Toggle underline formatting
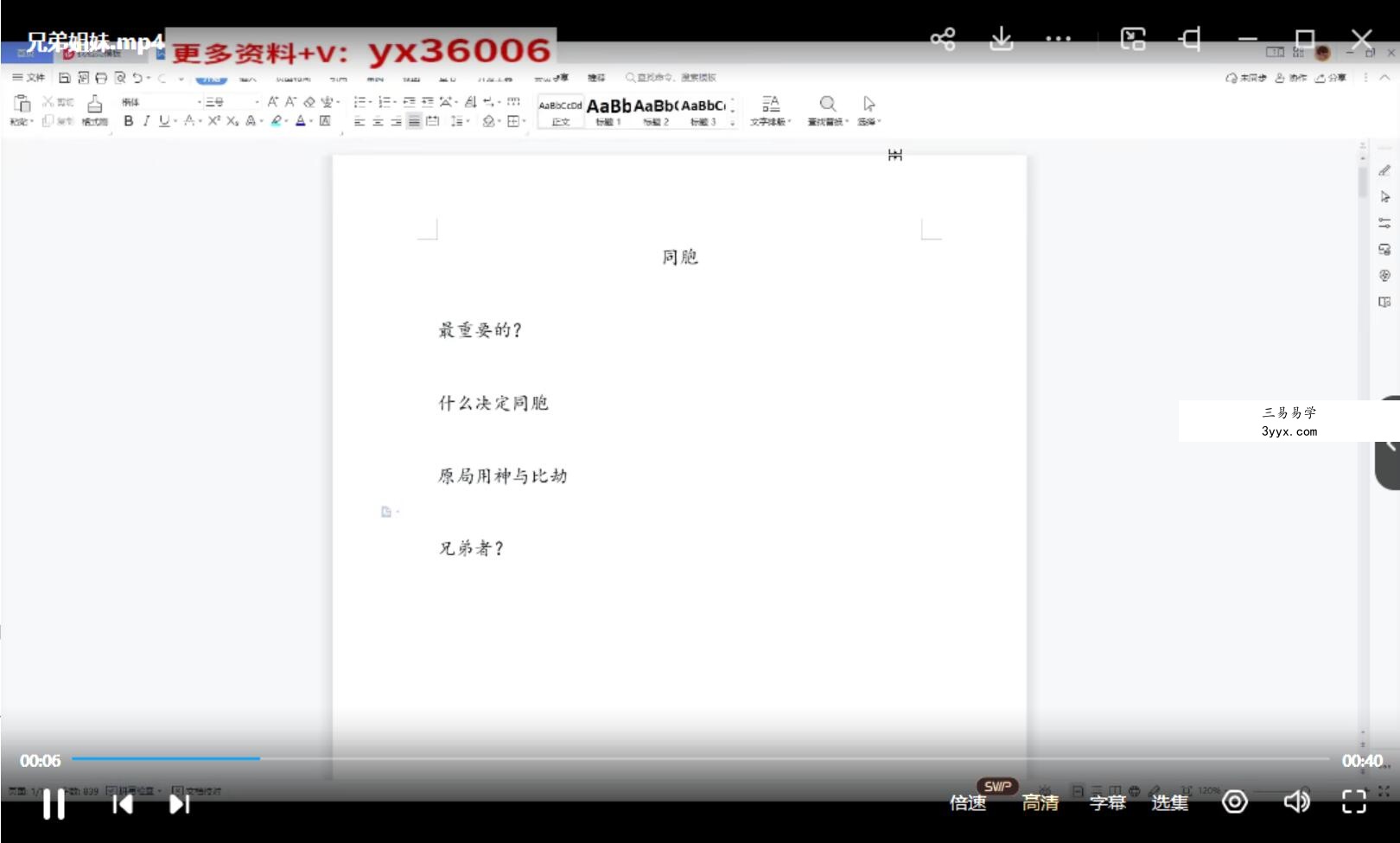1400x843 pixels. click(163, 121)
